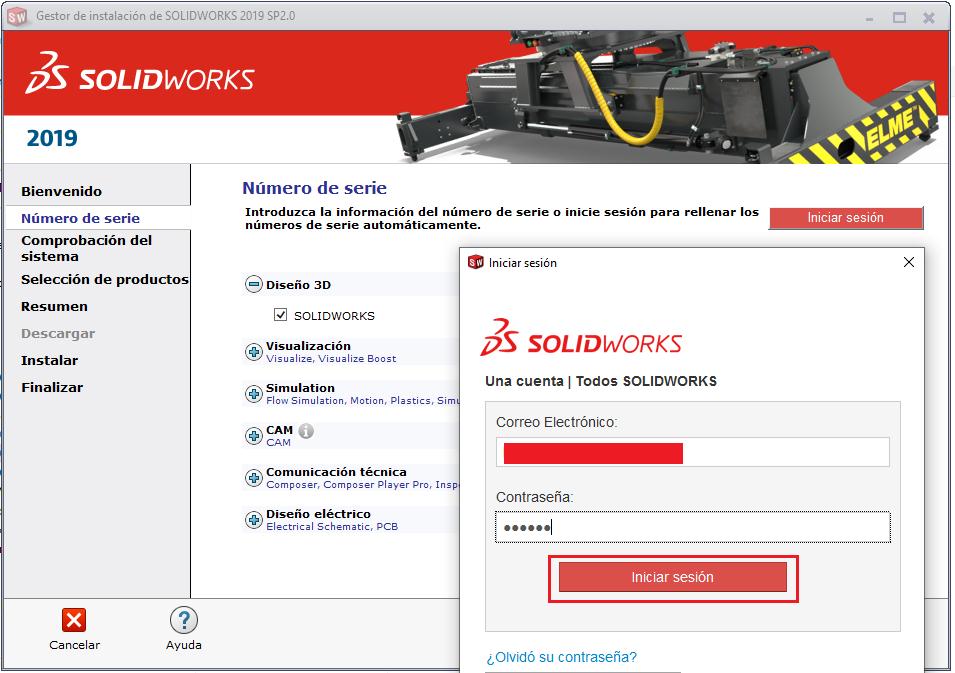Go to Finalizar step
The image size is (955, 673).
coord(52,387)
